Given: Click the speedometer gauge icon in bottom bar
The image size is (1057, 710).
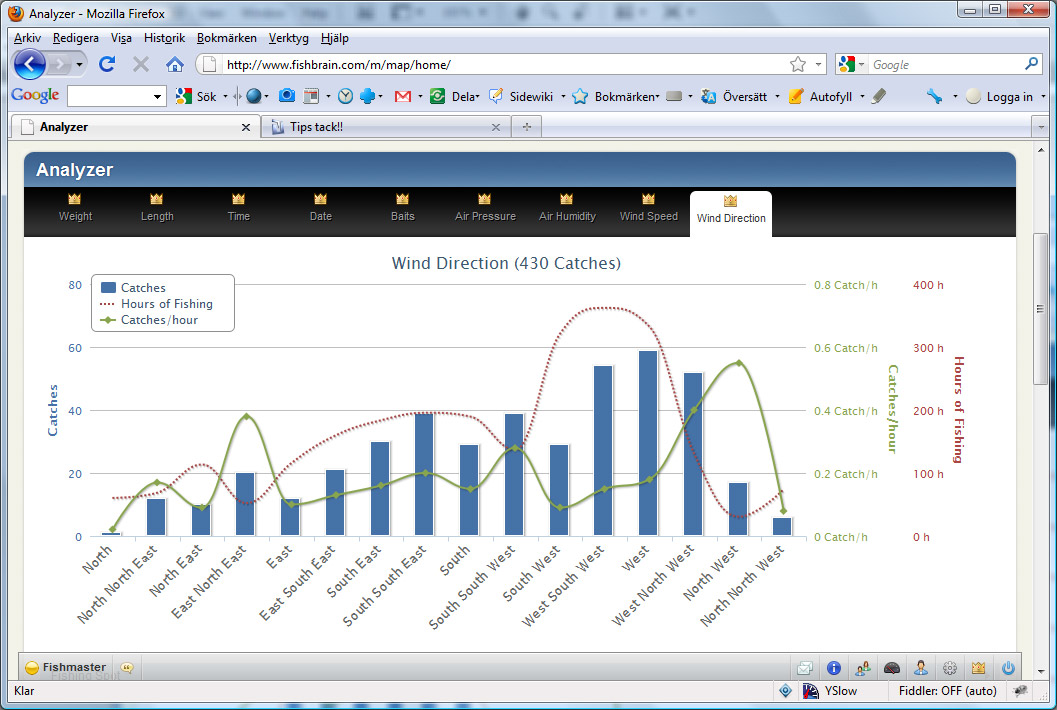Looking at the screenshot, I should pos(892,668).
